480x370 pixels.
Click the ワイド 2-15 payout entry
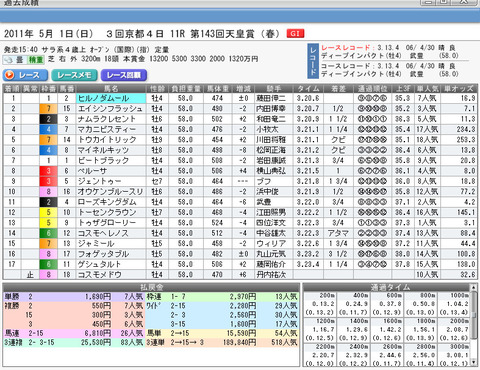point(222,306)
